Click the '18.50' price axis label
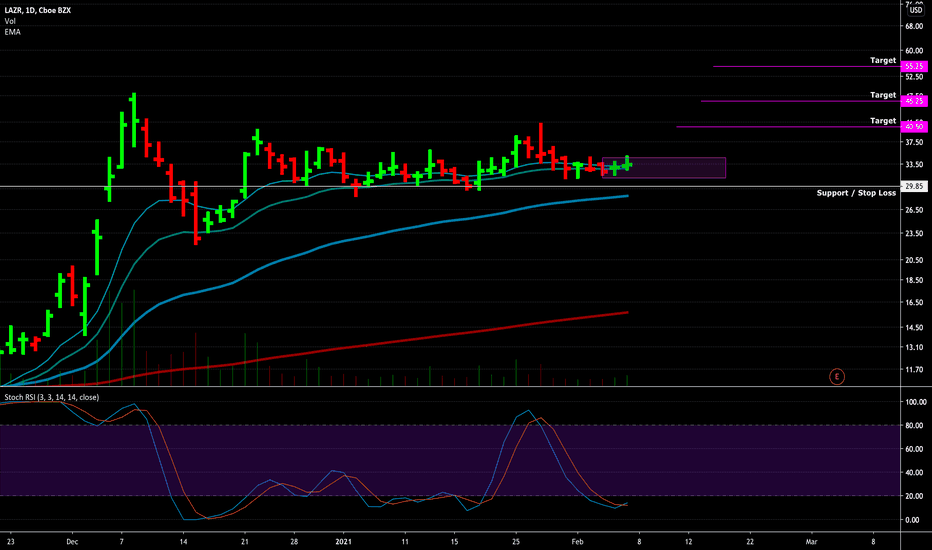This screenshot has height=550, width=932. coord(914,281)
